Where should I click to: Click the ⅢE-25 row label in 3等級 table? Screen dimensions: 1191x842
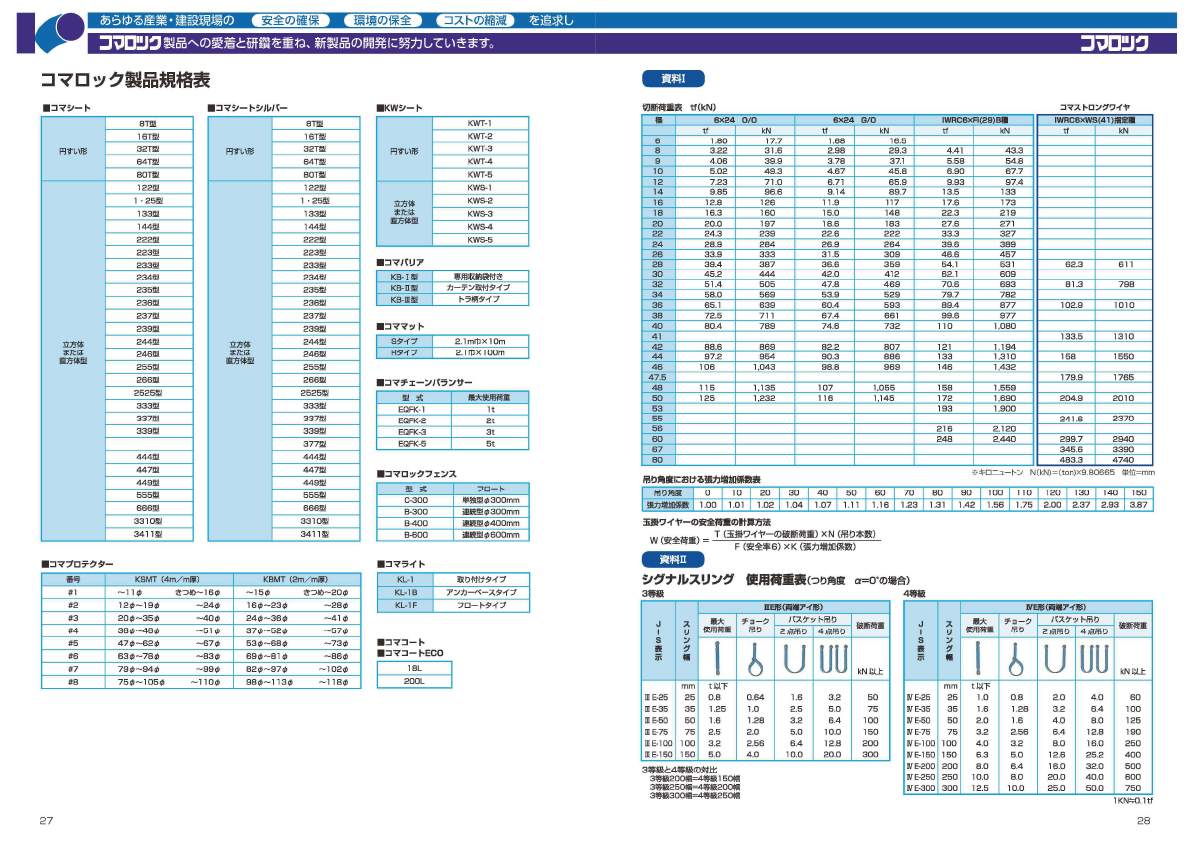click(x=656, y=698)
